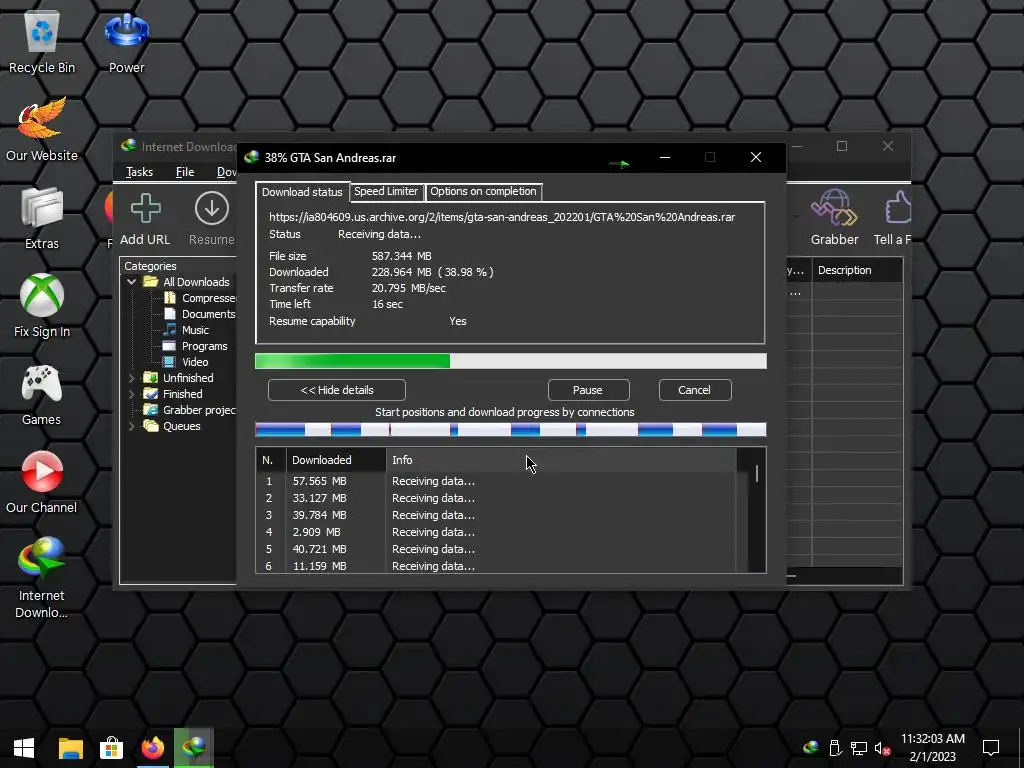Click the Resume toolbar icon in IDM
This screenshot has height=768, width=1024.
coord(212,219)
